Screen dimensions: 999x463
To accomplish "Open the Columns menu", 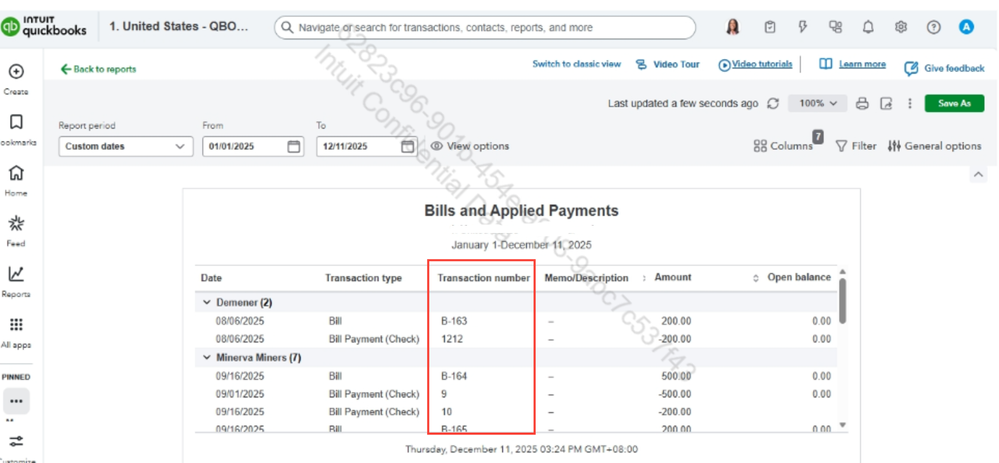I will 784,146.
